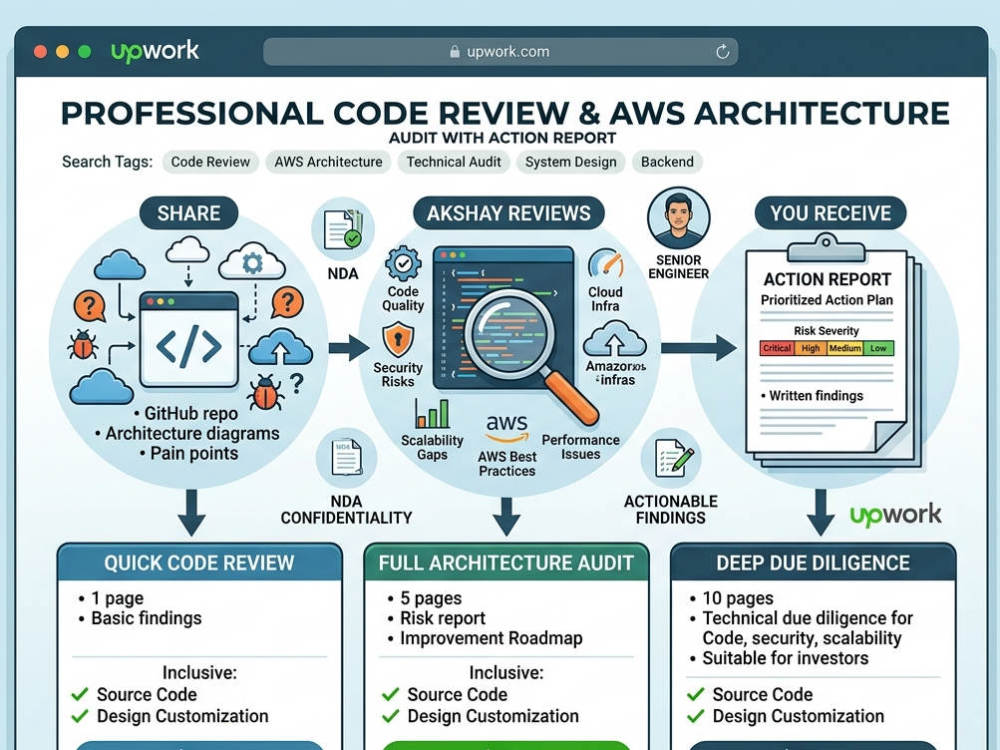This screenshot has height=750, width=1000.
Task: Click Design Customization checkmark in Full Architecture Audit
Action: [390, 716]
